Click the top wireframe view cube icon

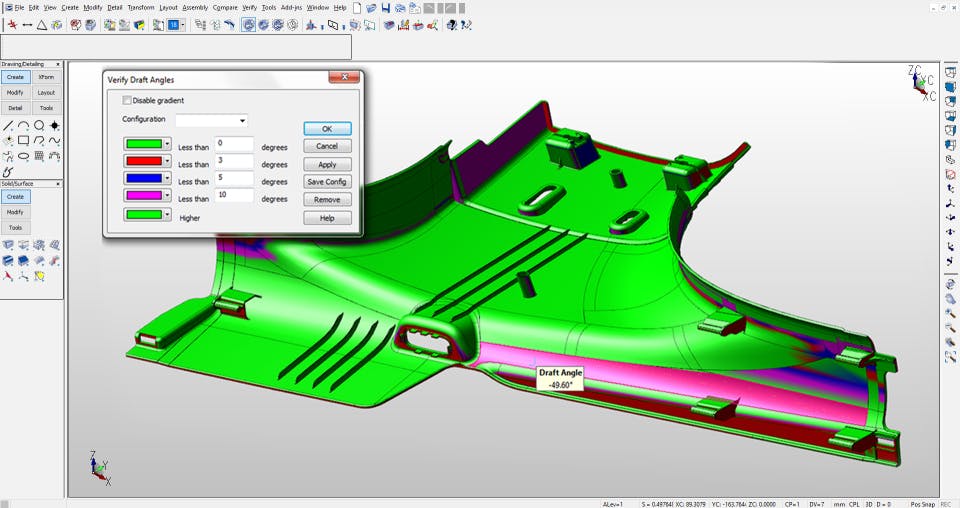pos(950,72)
